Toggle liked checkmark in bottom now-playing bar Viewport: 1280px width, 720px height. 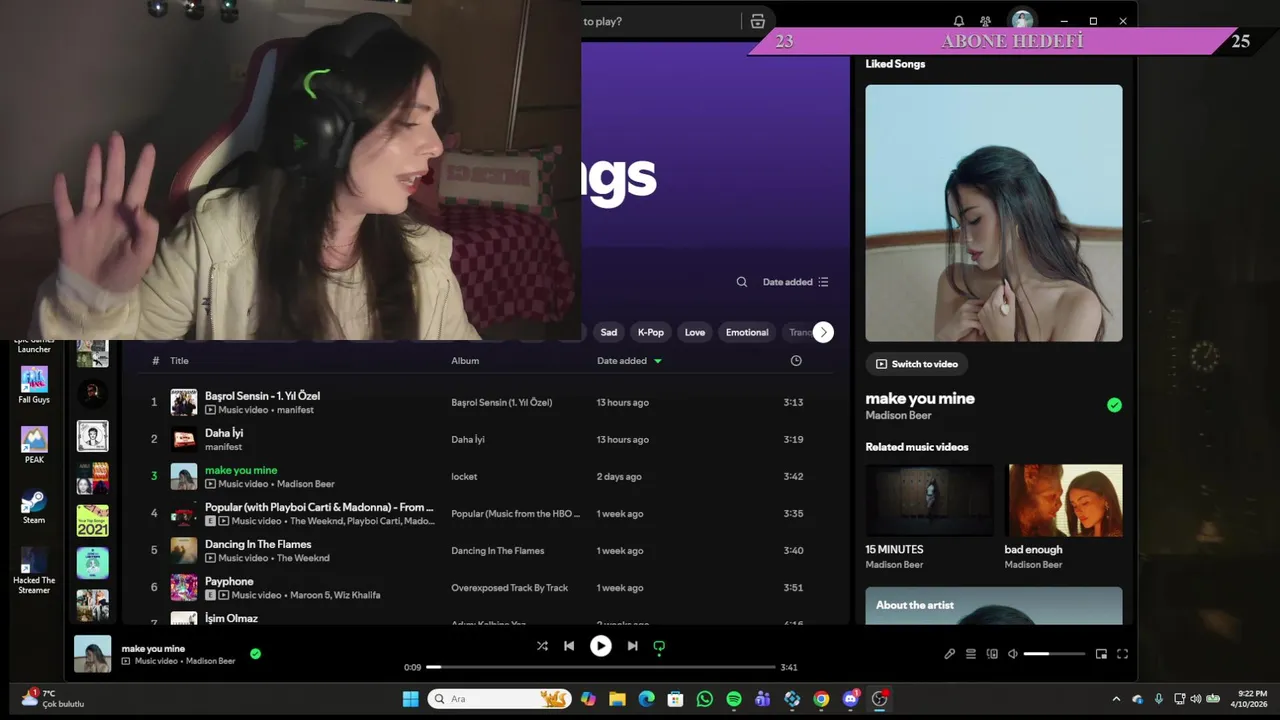[255, 654]
